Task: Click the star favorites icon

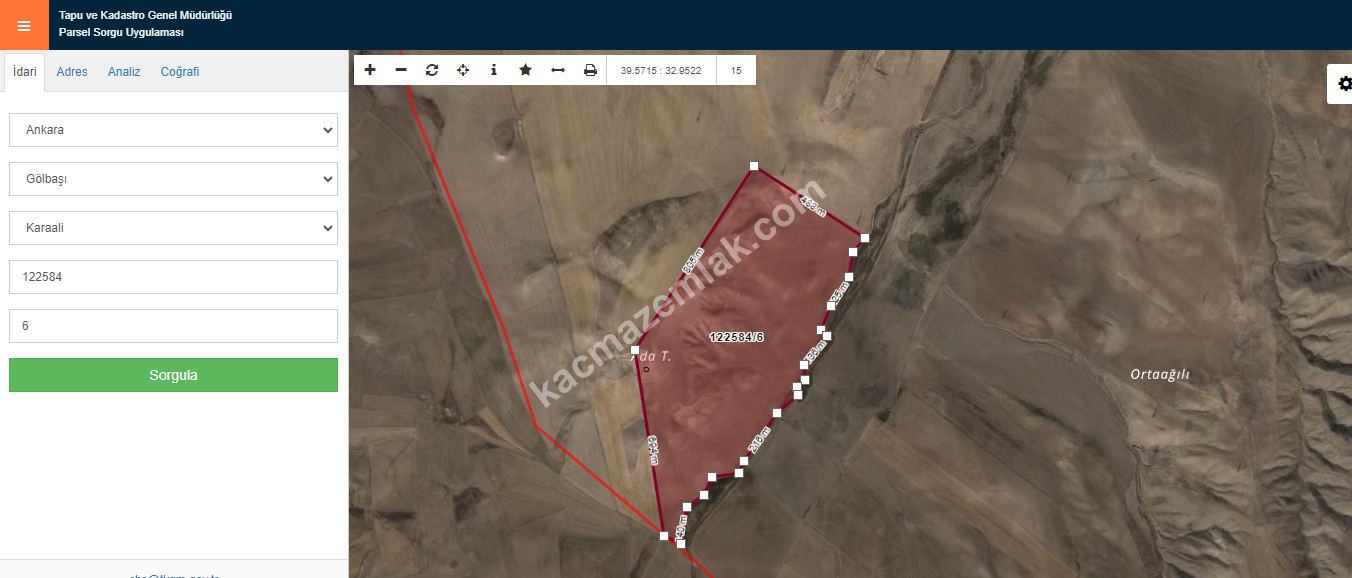Action: [x=525, y=70]
